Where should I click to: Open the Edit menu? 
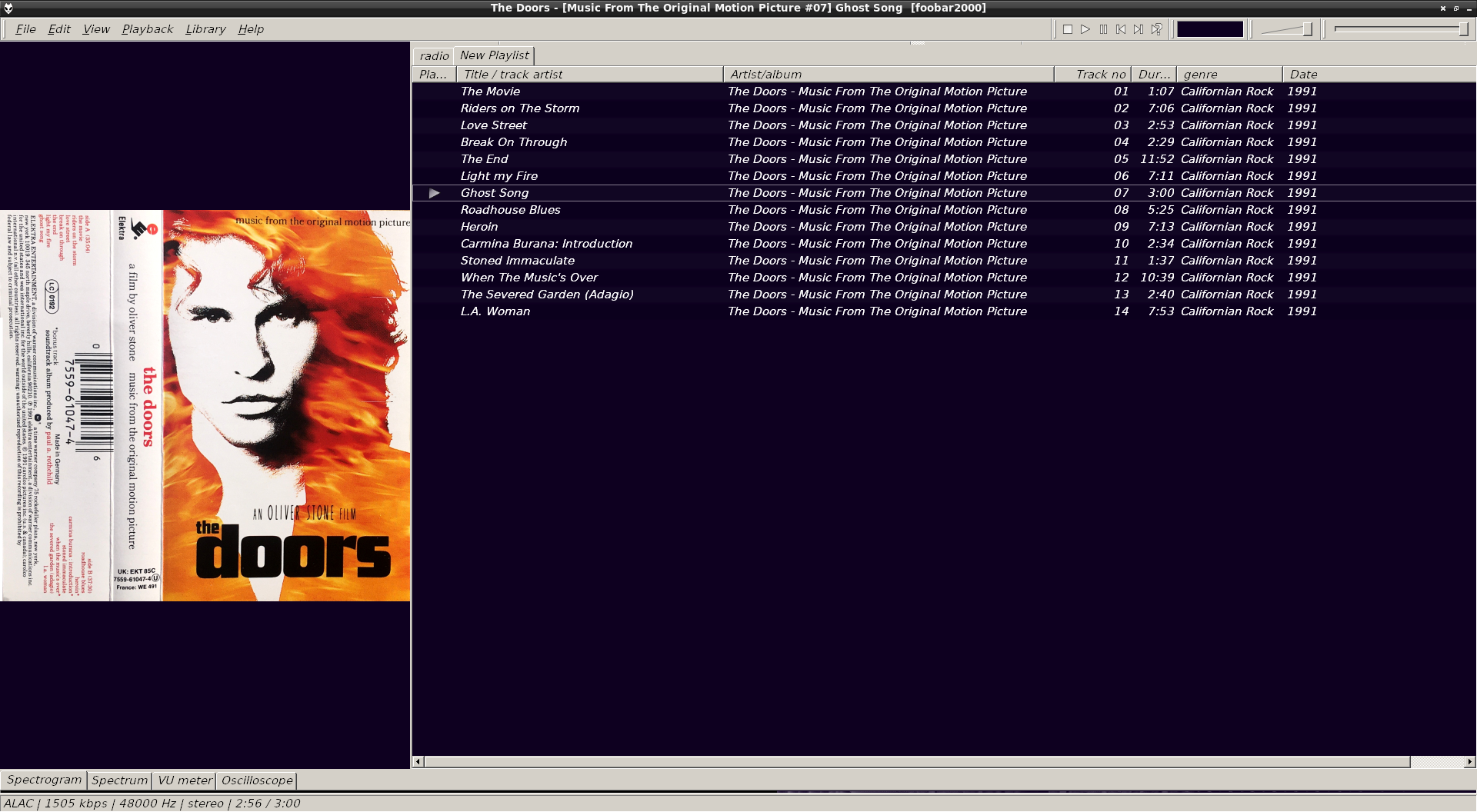[x=59, y=29]
